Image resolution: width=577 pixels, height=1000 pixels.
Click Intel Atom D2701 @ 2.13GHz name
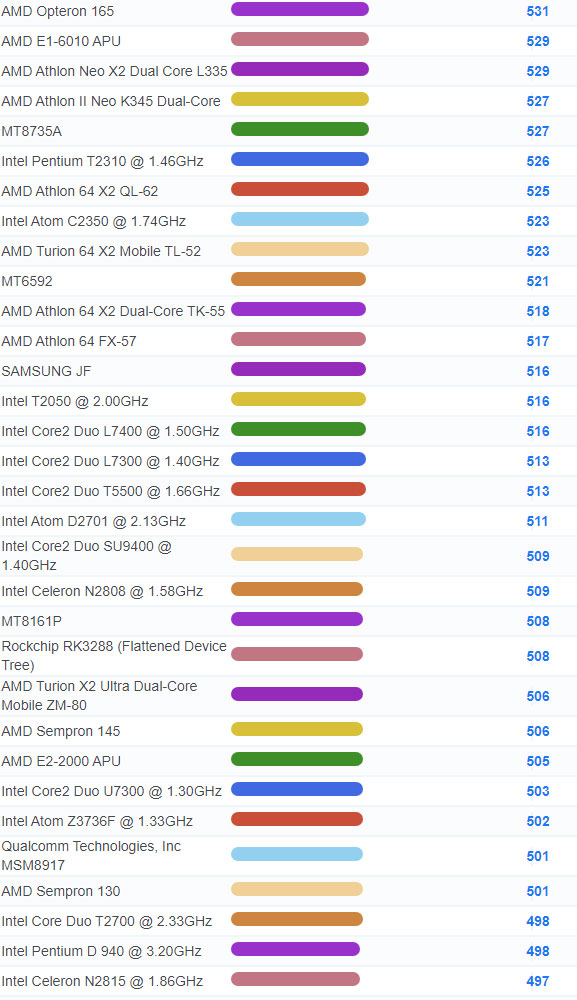tap(94, 521)
